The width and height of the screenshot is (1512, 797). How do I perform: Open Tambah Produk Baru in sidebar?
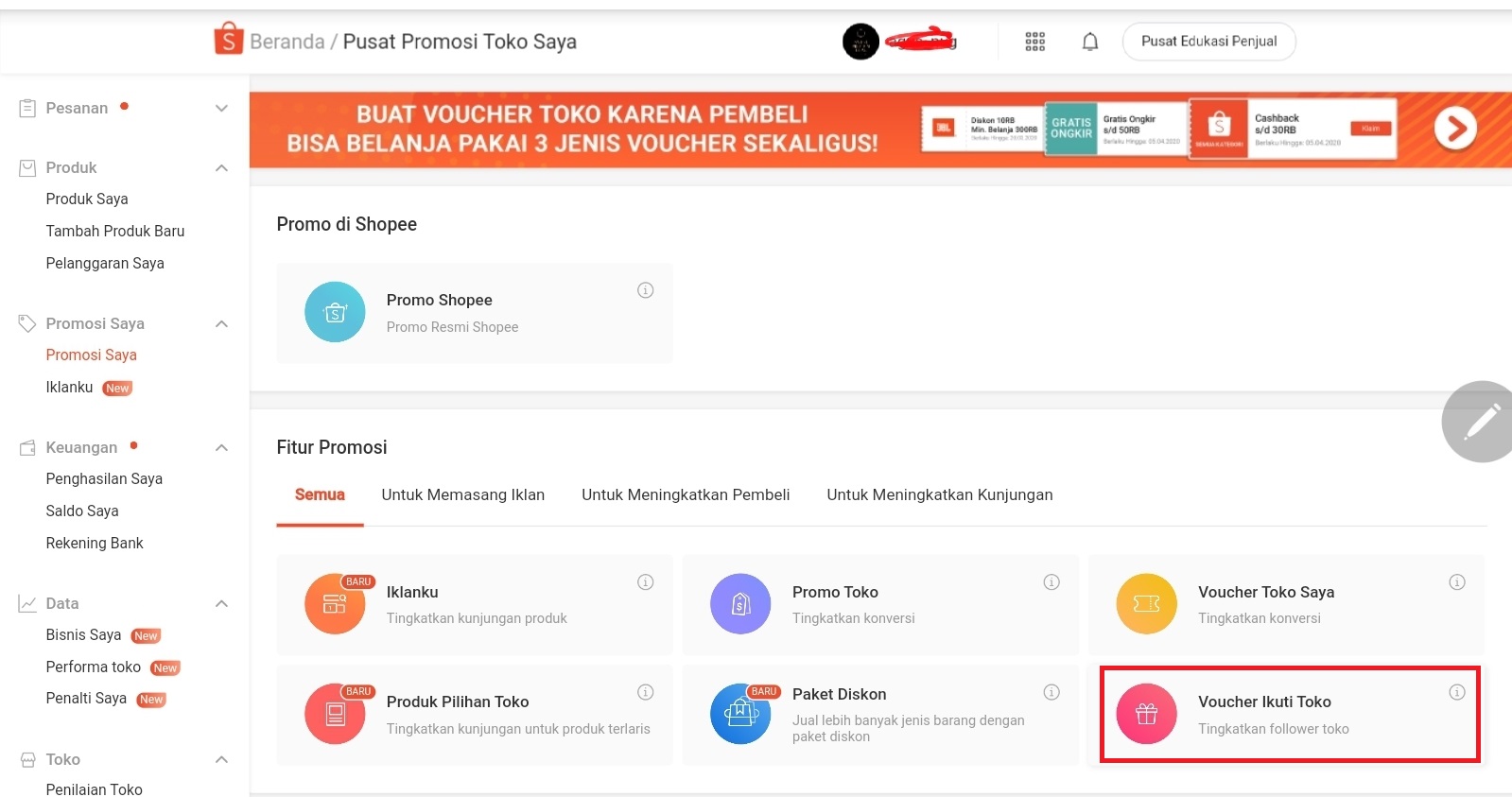point(115,231)
